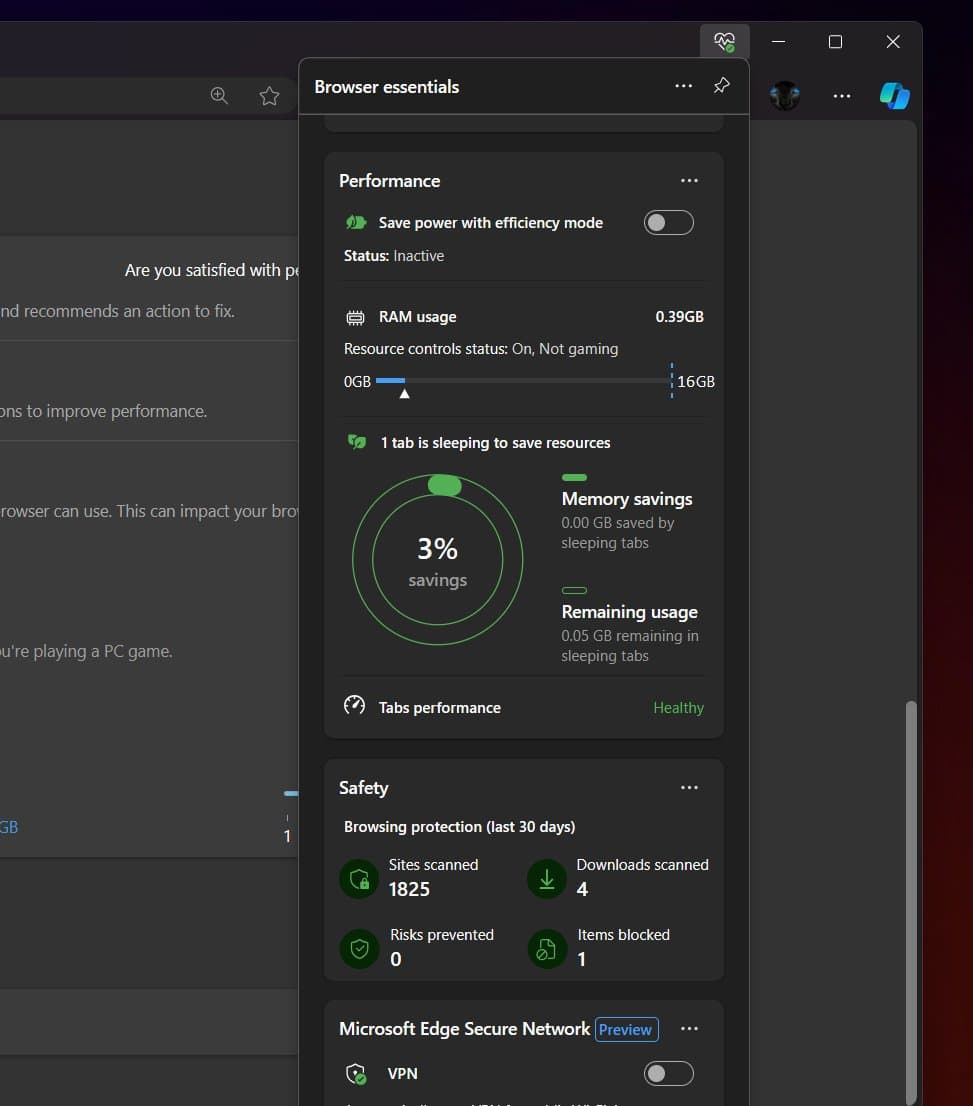
Task: Click the Tabs performance gauge icon
Action: [x=354, y=706]
